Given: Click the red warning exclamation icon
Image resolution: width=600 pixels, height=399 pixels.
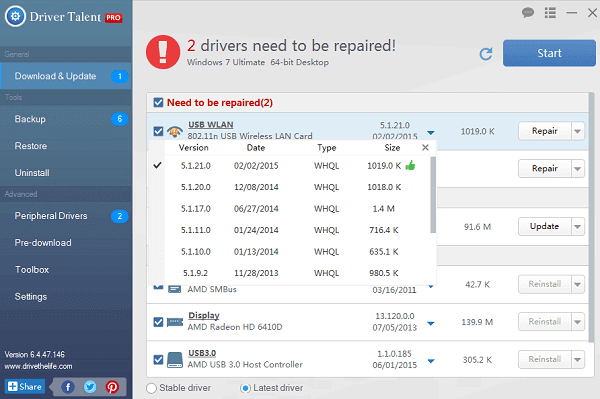Looking at the screenshot, I should coord(163,52).
